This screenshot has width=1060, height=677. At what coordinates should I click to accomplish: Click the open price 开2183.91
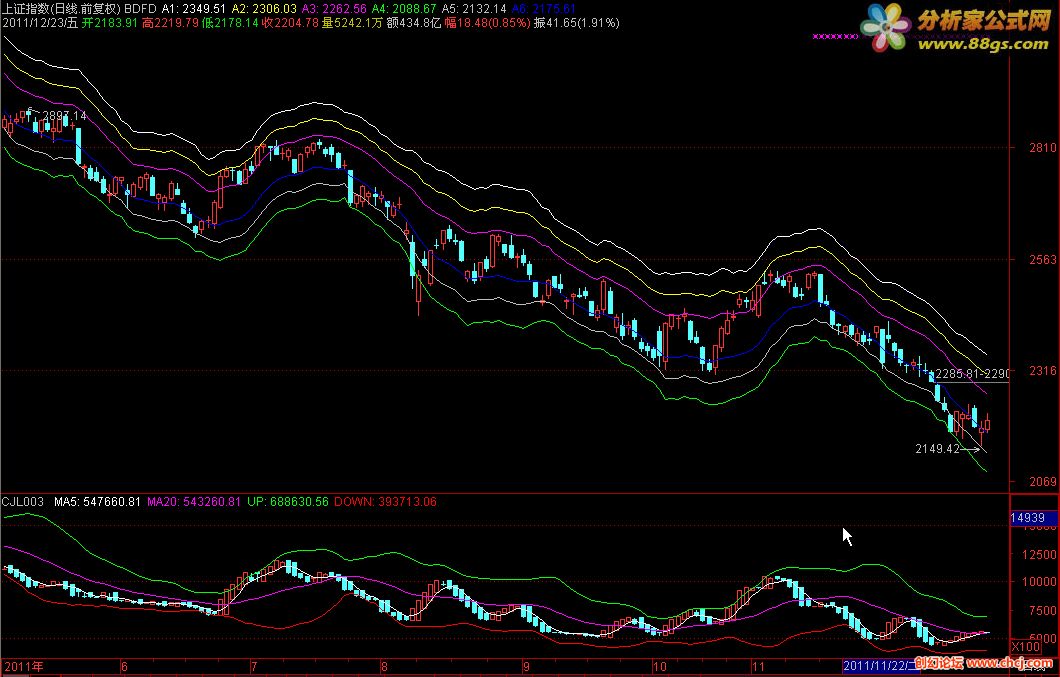[110, 23]
